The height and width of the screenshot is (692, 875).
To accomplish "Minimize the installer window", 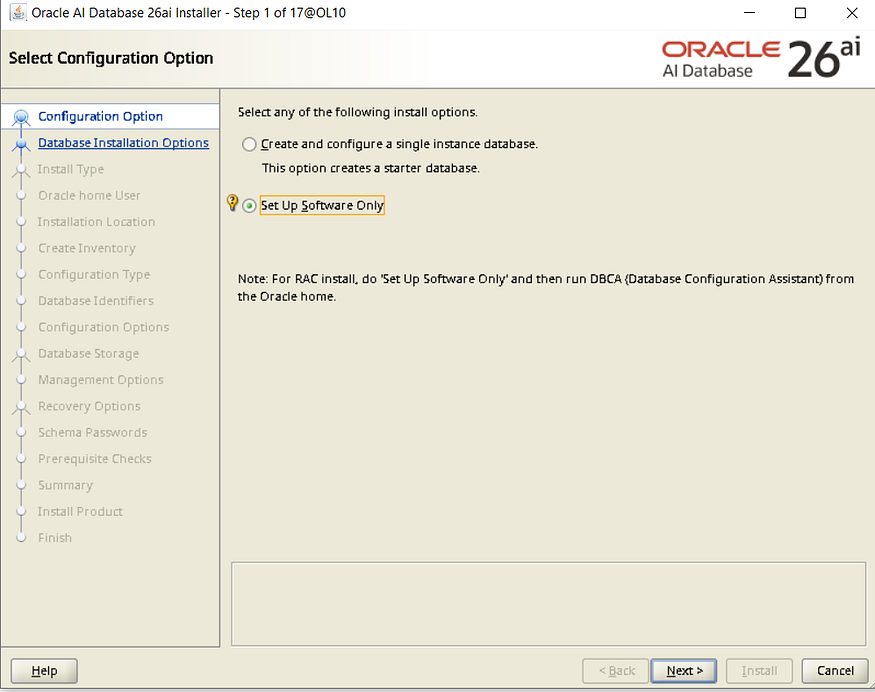I will click(749, 12).
